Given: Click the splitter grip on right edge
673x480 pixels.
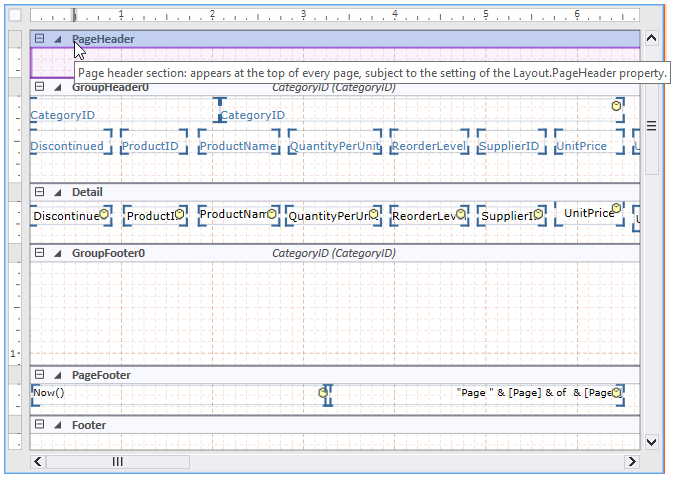Looking at the screenshot, I should pos(651,126).
